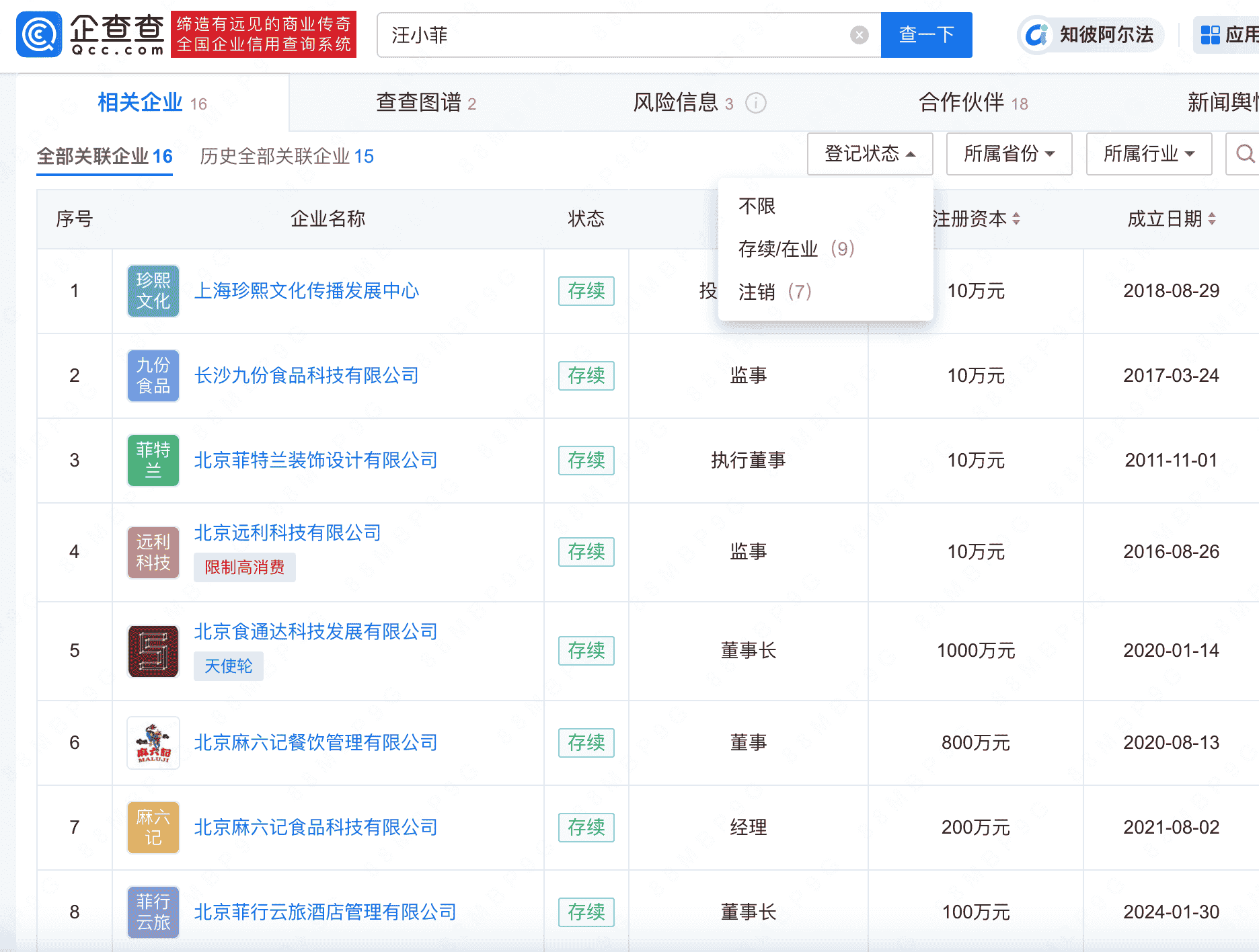The height and width of the screenshot is (952, 1259).
Task: Open the 知彼阿尔法 assistant
Action: (x=1090, y=35)
